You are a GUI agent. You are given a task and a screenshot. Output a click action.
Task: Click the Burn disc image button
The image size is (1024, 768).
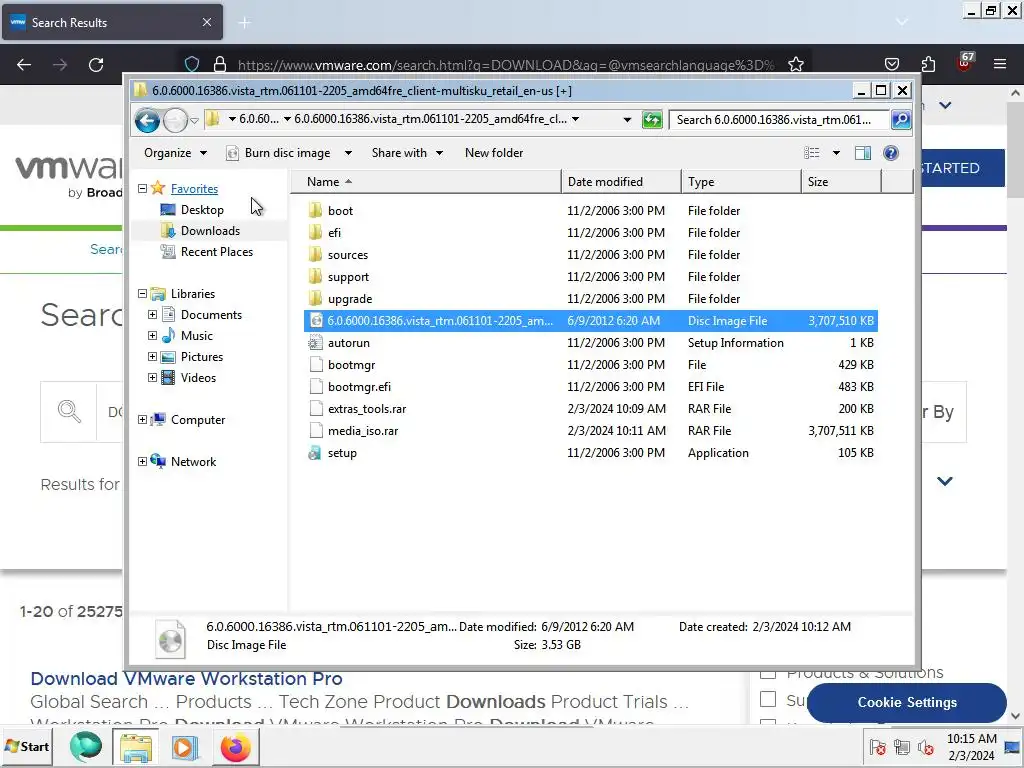pos(279,153)
